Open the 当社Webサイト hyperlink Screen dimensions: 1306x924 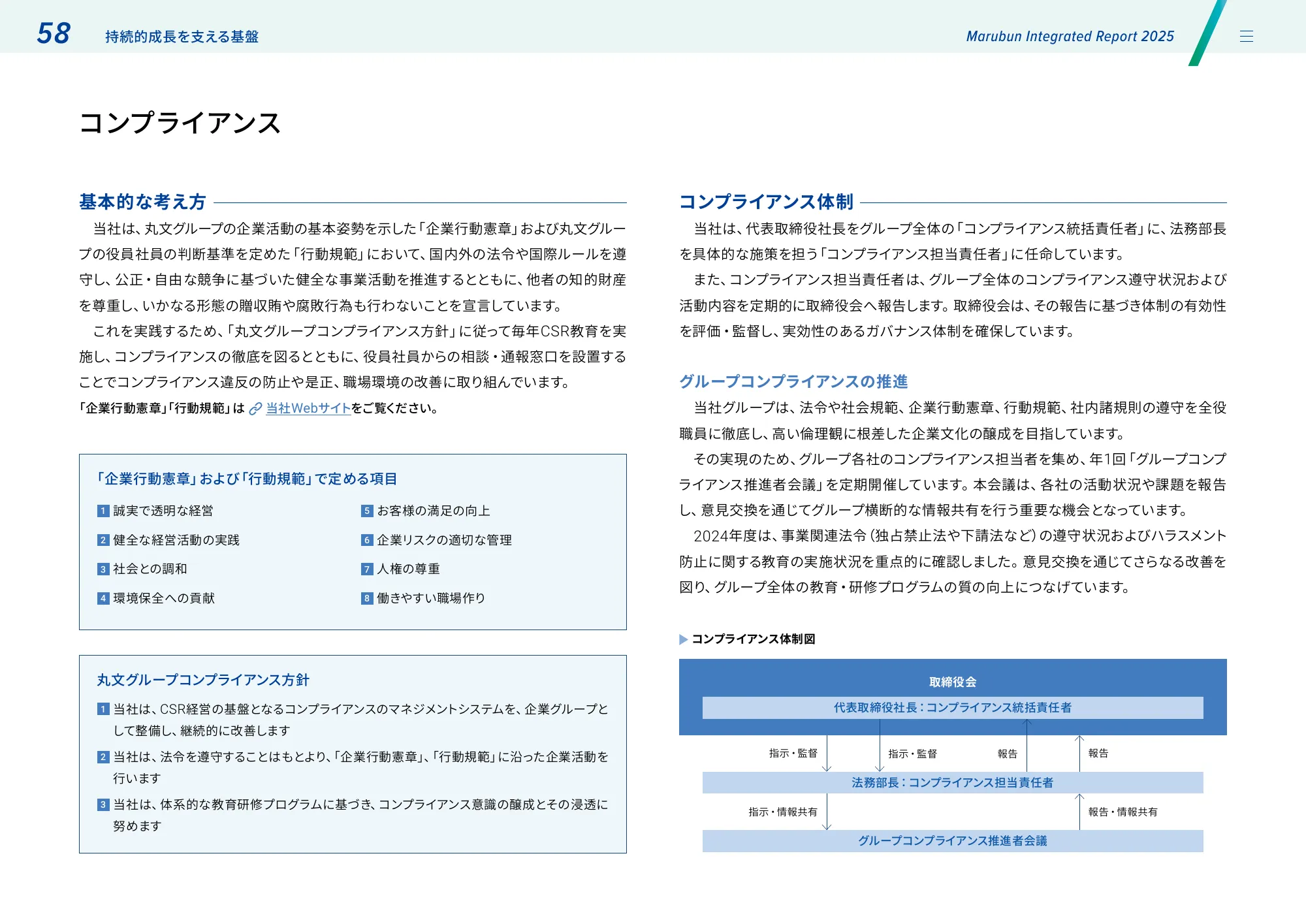tap(307, 409)
